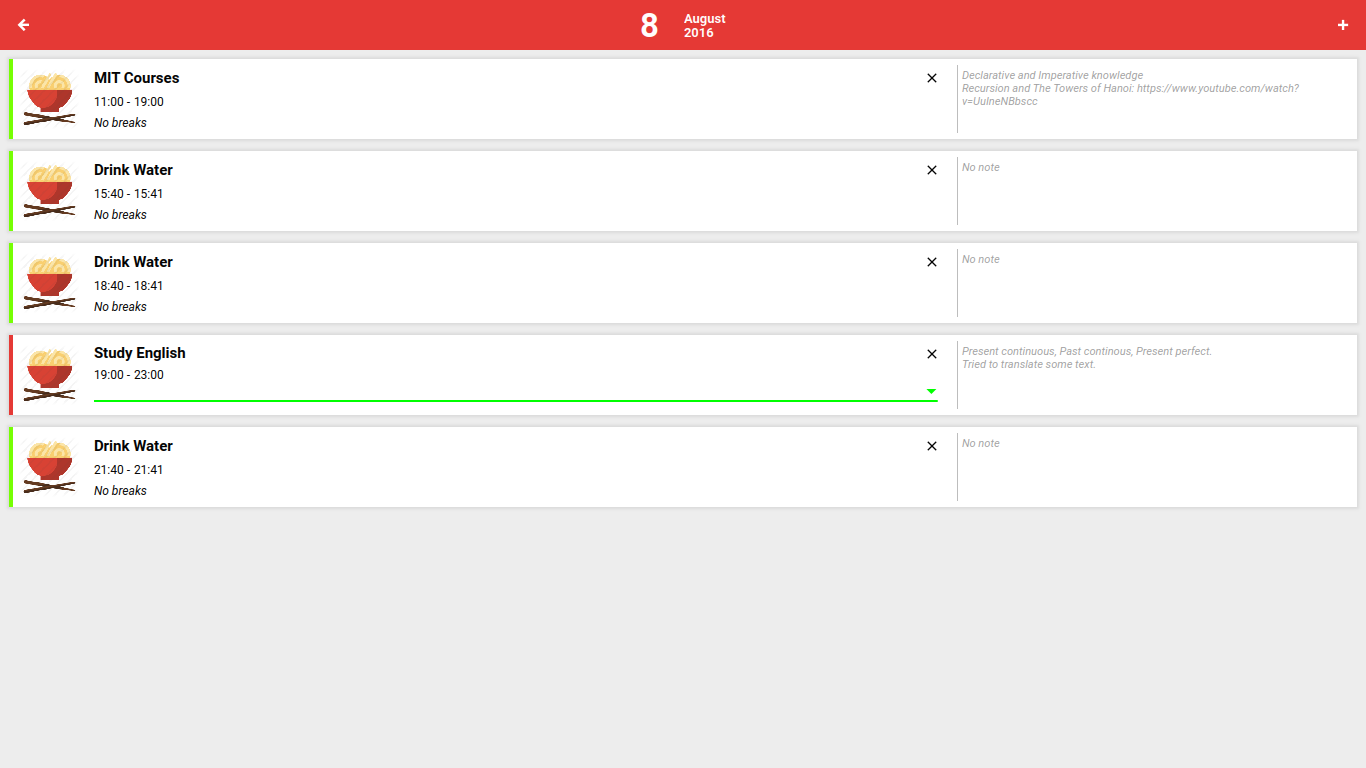The image size is (1366, 768).
Task: Click the day number 8 in header
Action: click(649, 26)
